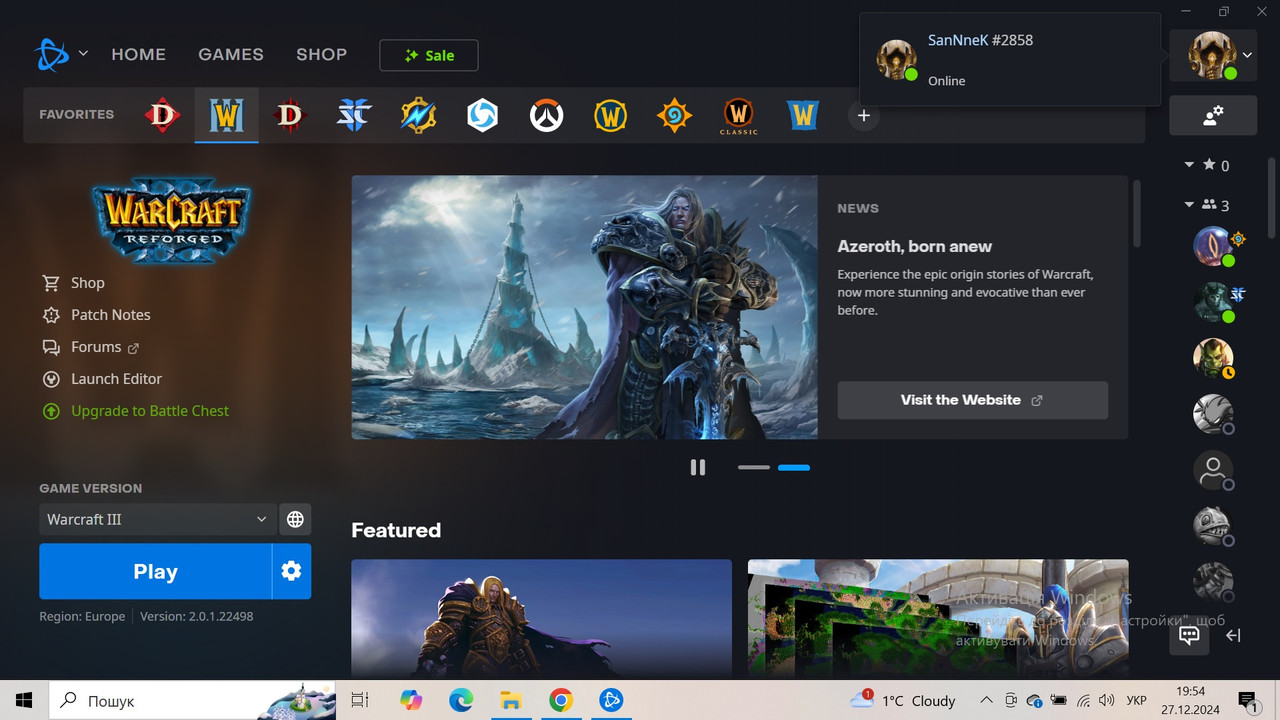Screen dimensions: 1280x720
Task: Open friend avatar playing Hearthstone
Action: tap(1213, 246)
